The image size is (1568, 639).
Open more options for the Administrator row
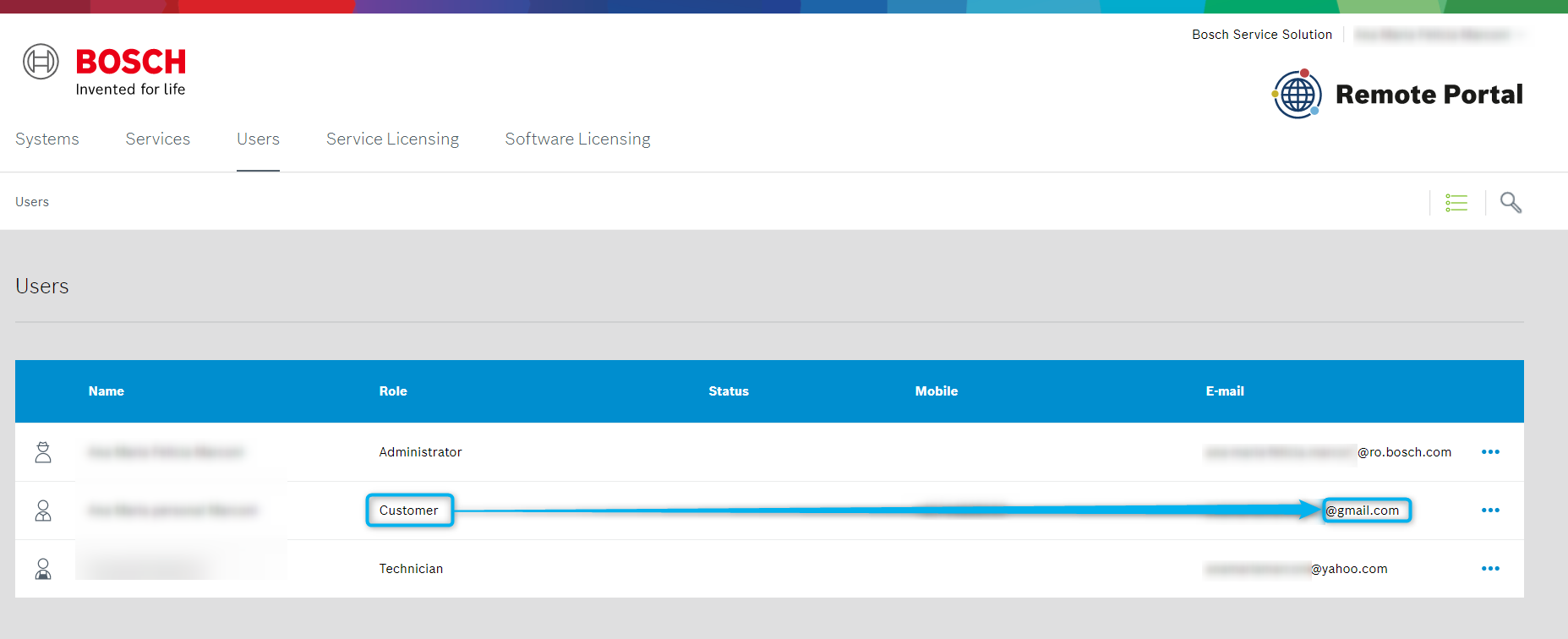(x=1490, y=452)
